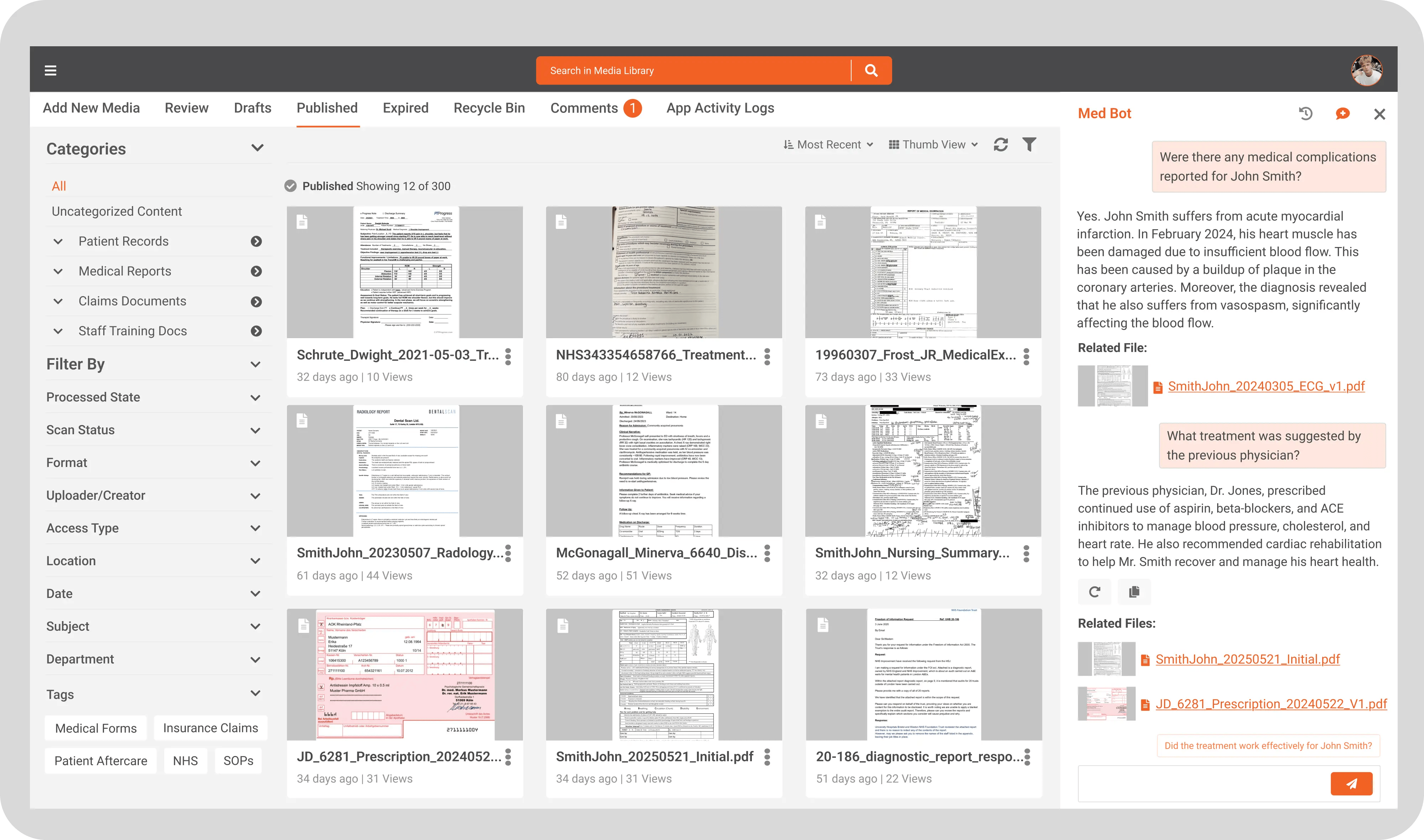Expand the Date filter
This screenshot has width=1424, height=840.
pyautogui.click(x=256, y=594)
